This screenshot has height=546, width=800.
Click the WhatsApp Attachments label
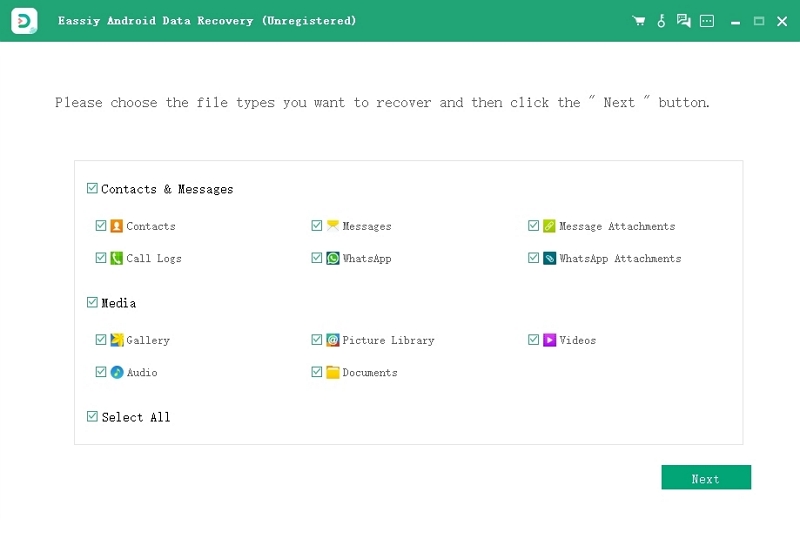620,258
